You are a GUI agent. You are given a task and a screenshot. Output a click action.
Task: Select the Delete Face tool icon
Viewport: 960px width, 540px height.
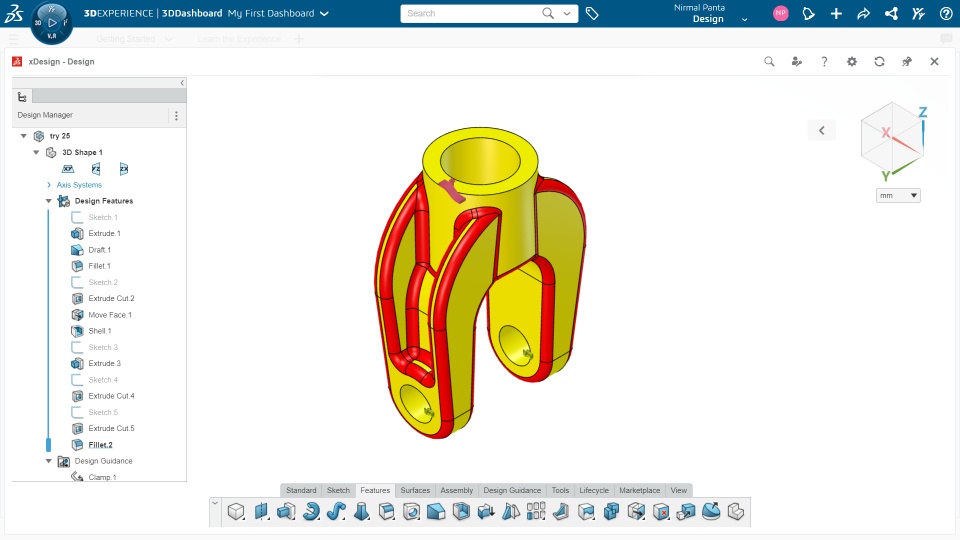pyautogui.click(x=661, y=511)
